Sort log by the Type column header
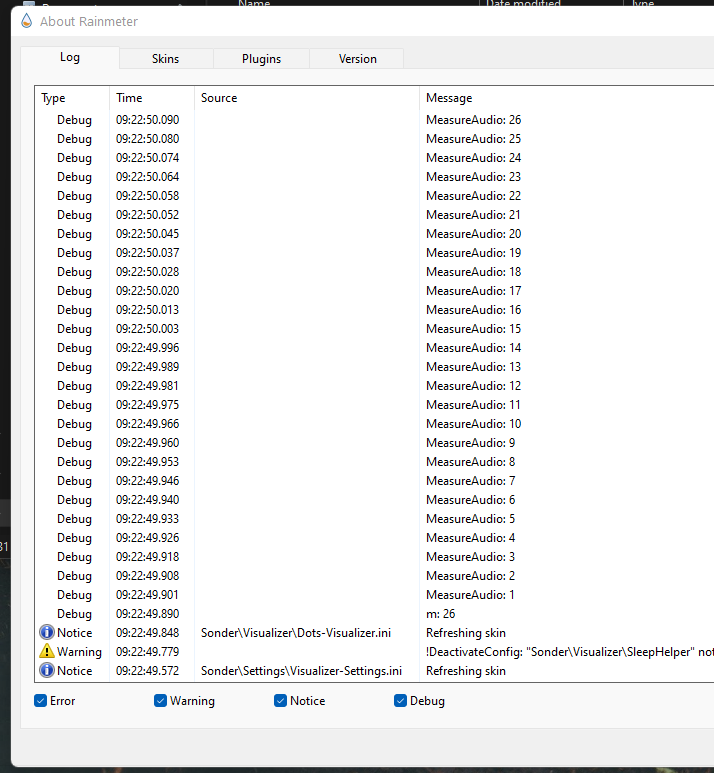This screenshot has height=773, width=714. [x=72, y=98]
